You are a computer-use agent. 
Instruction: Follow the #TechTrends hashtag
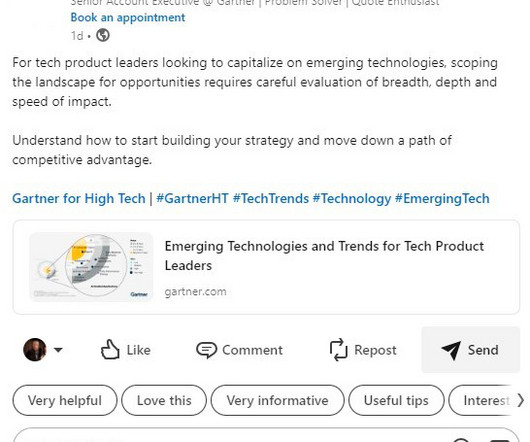coord(271,198)
